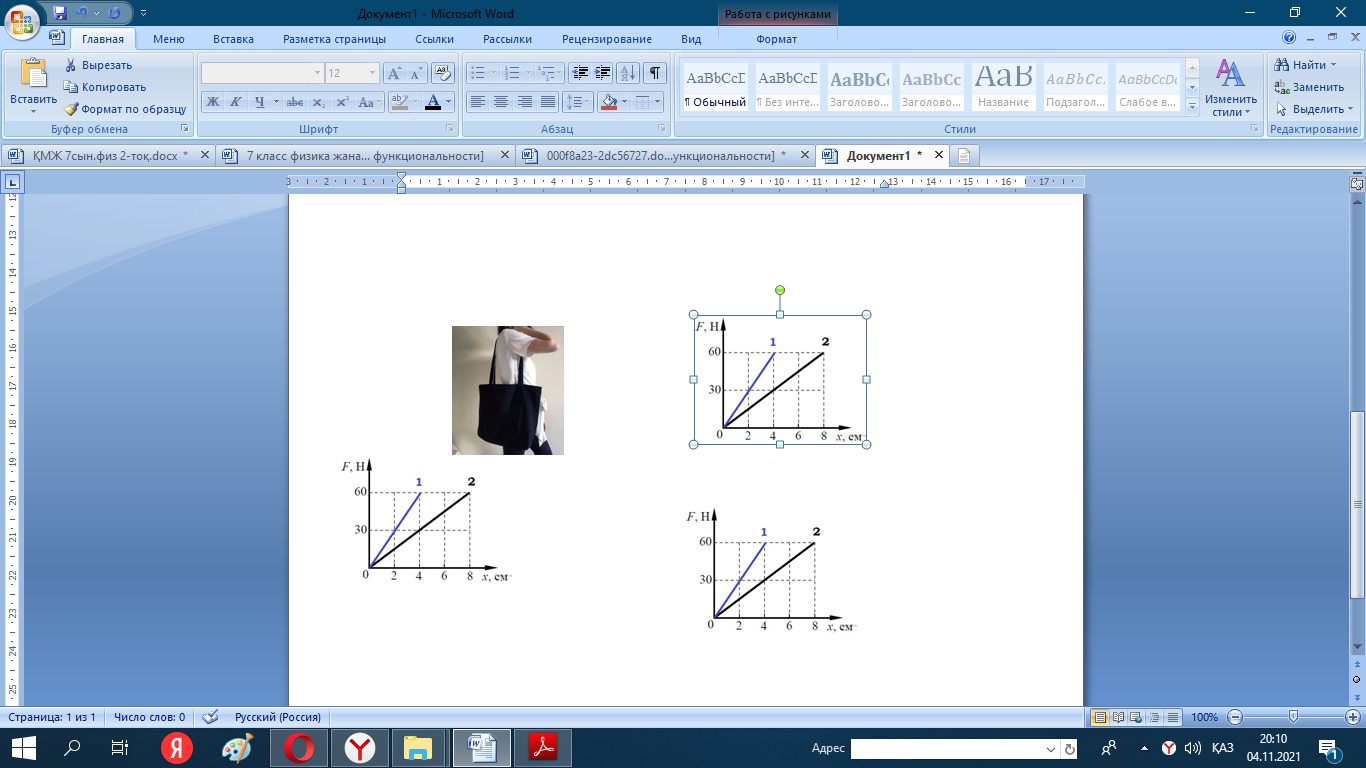
Task: Apply paragraph shading fill color
Action: pyautogui.click(x=611, y=102)
